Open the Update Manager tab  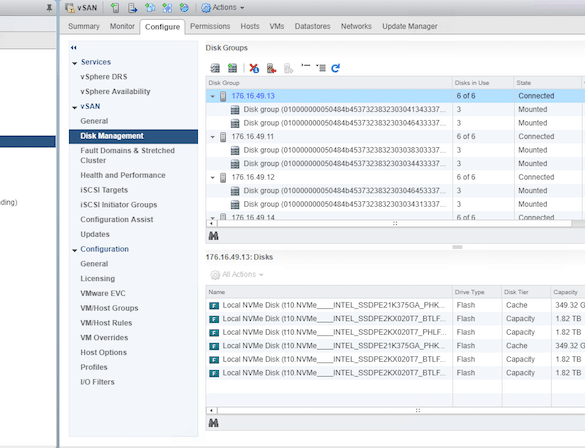click(x=410, y=26)
